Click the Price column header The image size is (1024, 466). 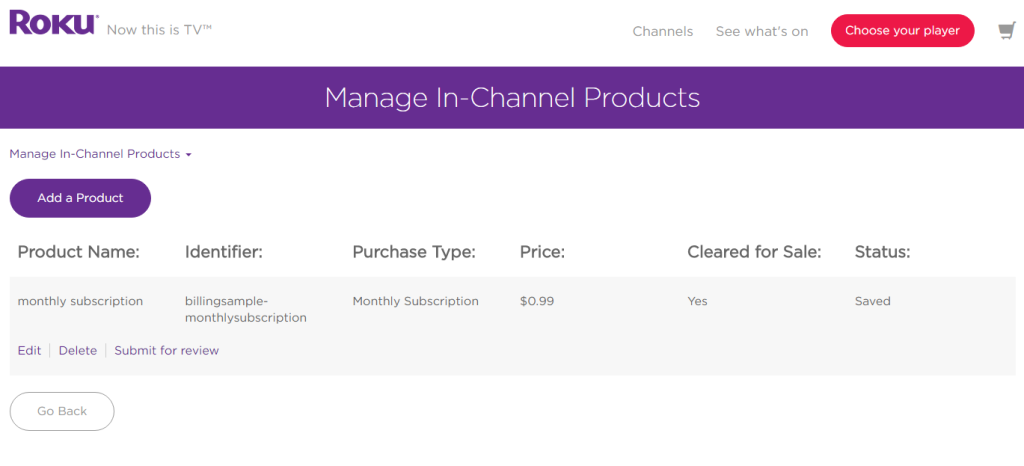point(542,252)
